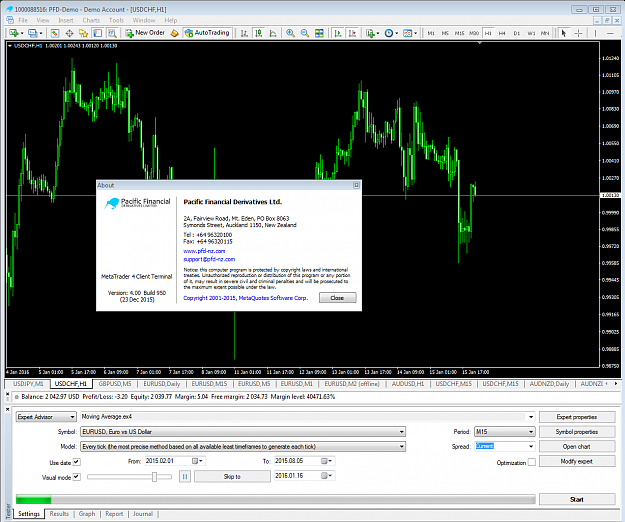Switch to the AUDUSD,H1 chart tab

408,384
